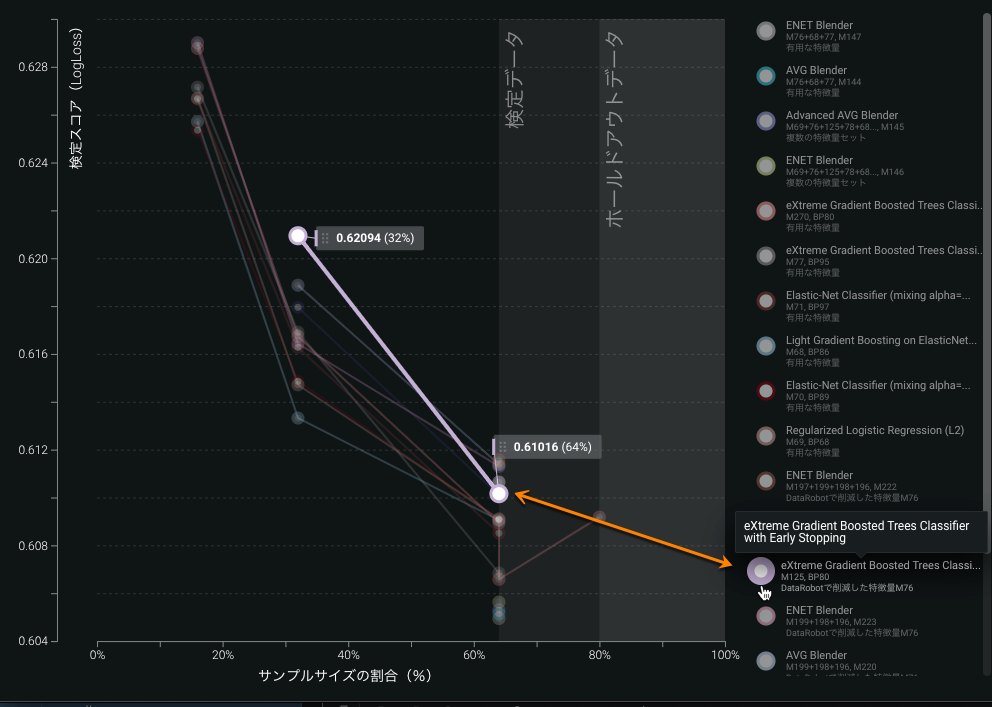Pick the AVG Blender M220 color circle
Screen dimensions: 992x707
click(x=766, y=661)
